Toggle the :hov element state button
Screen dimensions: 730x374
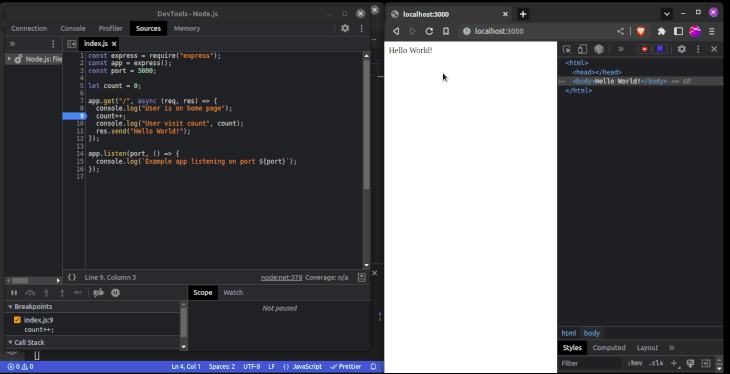coord(634,363)
